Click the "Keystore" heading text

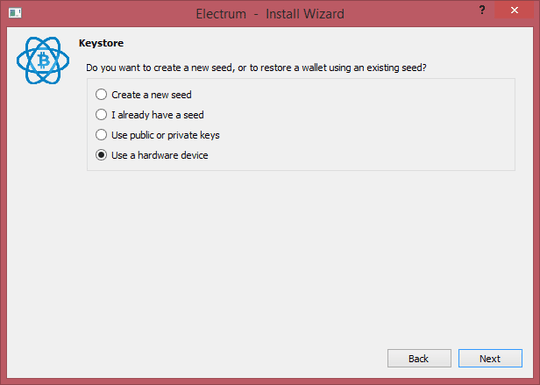click(101, 43)
